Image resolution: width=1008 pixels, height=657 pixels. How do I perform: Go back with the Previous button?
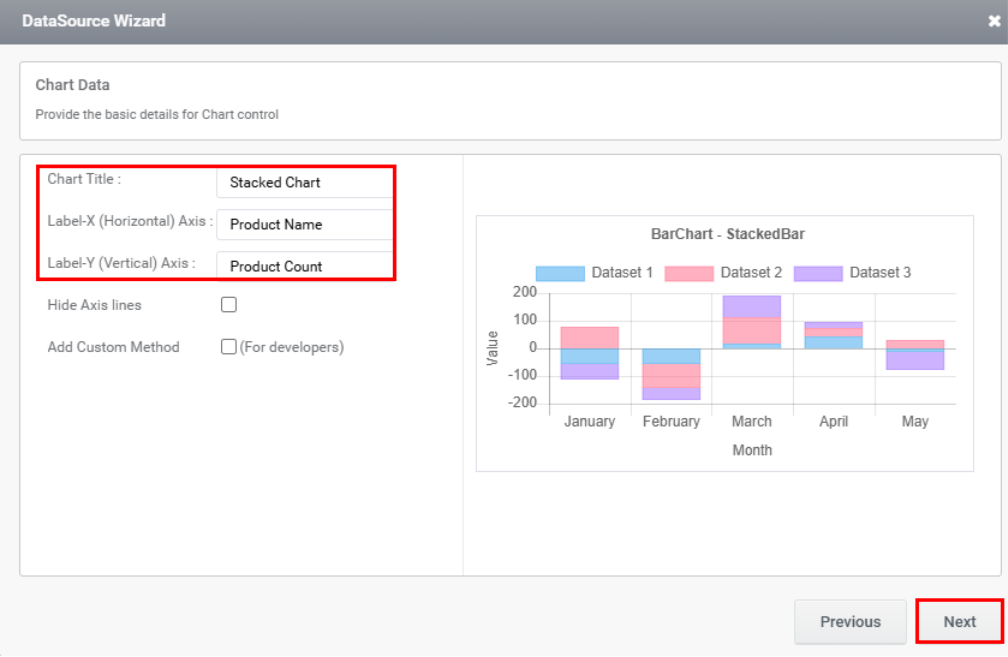click(x=850, y=621)
